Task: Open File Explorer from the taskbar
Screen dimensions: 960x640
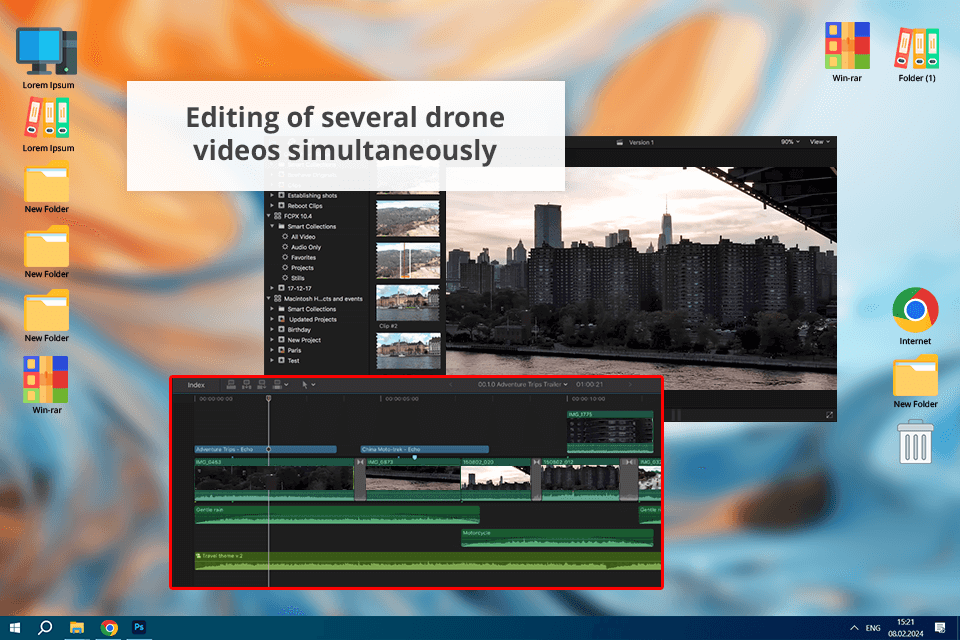Action: [77, 628]
